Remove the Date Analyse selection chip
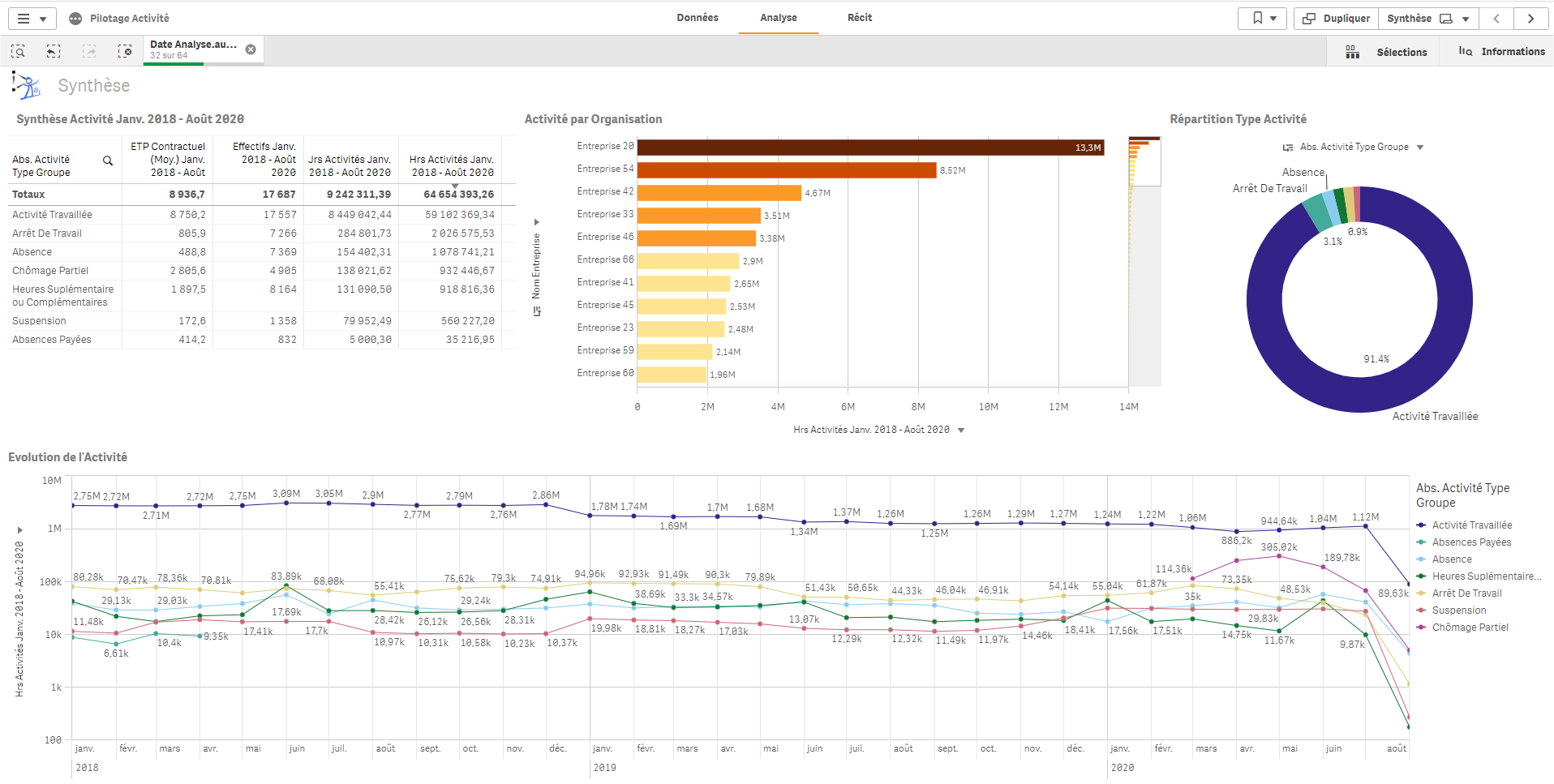Viewport: 1554px width, 784px height. (x=251, y=49)
